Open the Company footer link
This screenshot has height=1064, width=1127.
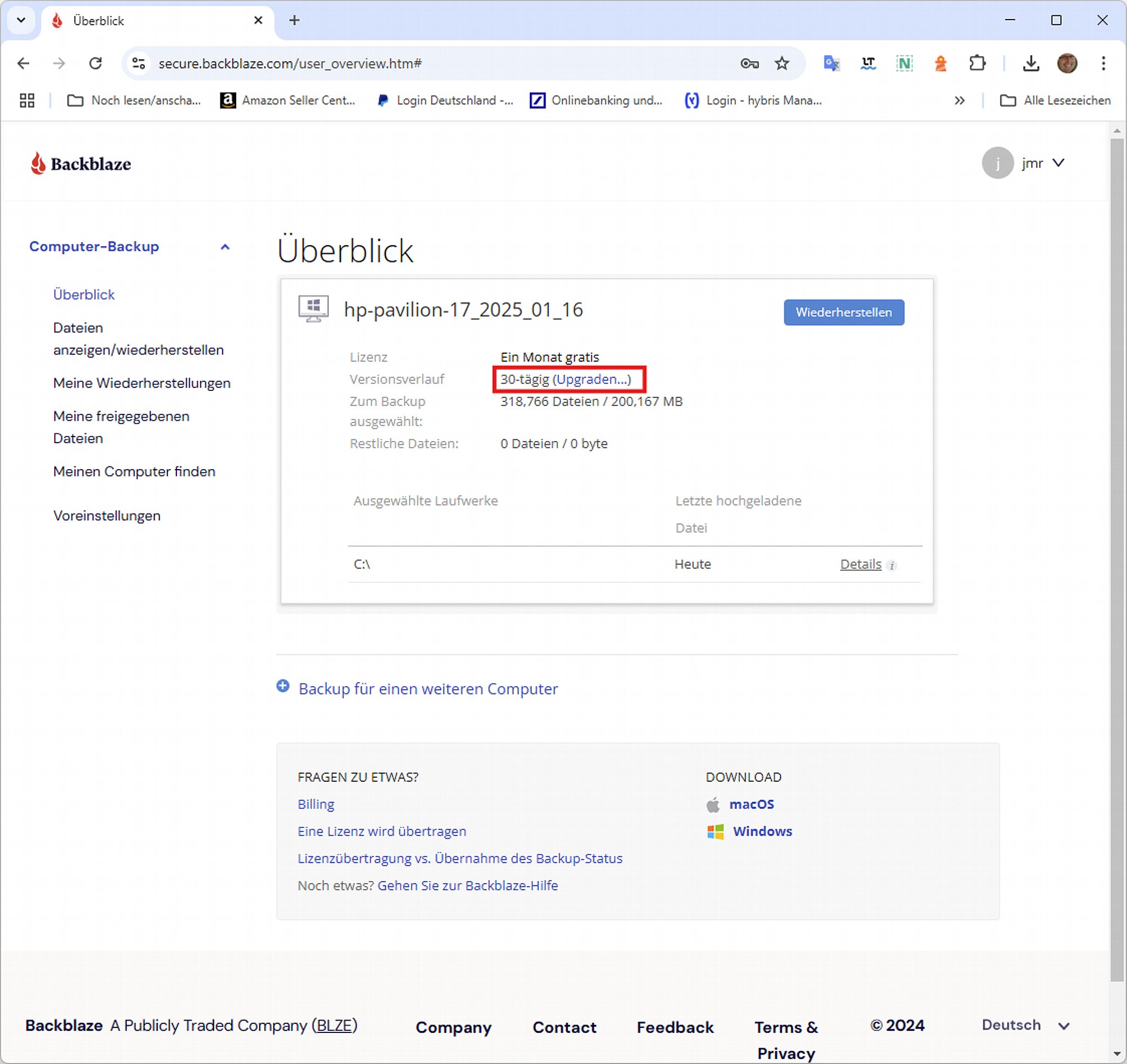pyautogui.click(x=454, y=1027)
